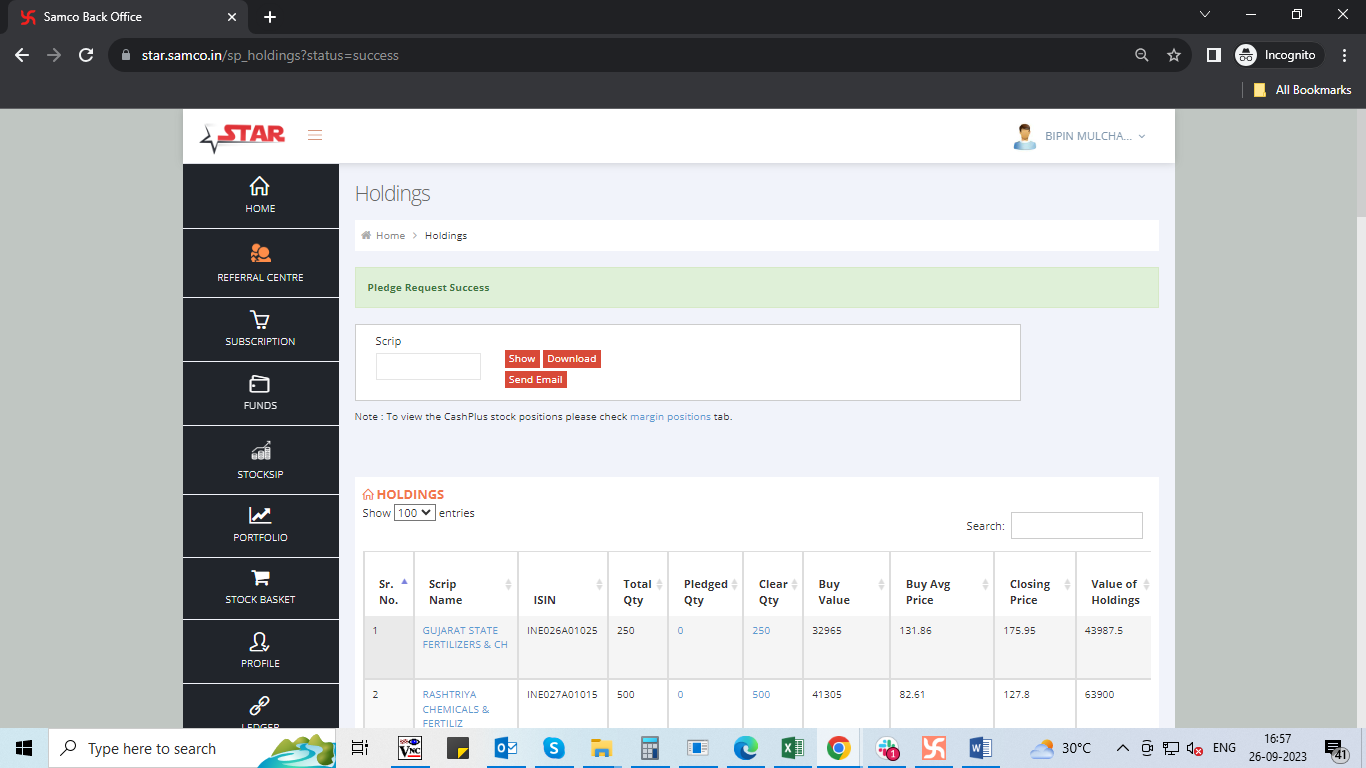Follow the margin positions link
The height and width of the screenshot is (768, 1366).
click(x=670, y=416)
